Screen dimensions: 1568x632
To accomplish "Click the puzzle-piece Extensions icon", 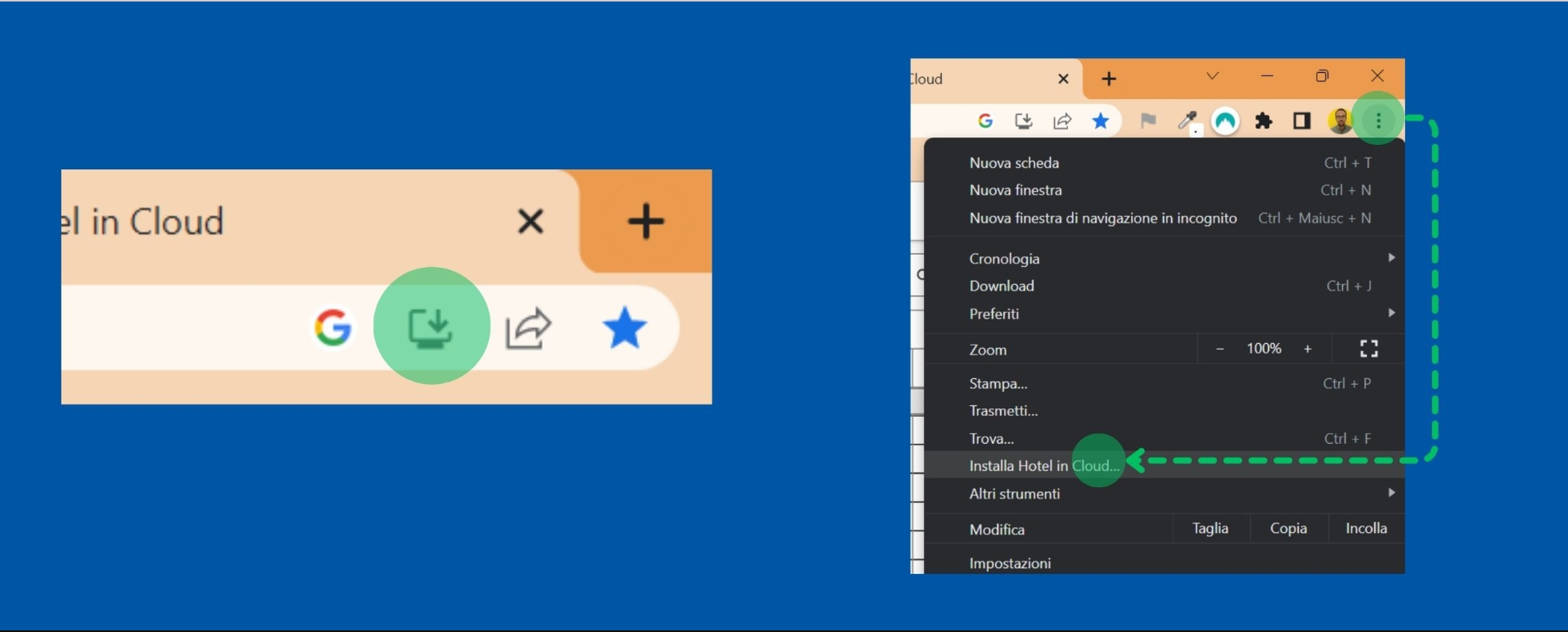I will [x=1264, y=121].
